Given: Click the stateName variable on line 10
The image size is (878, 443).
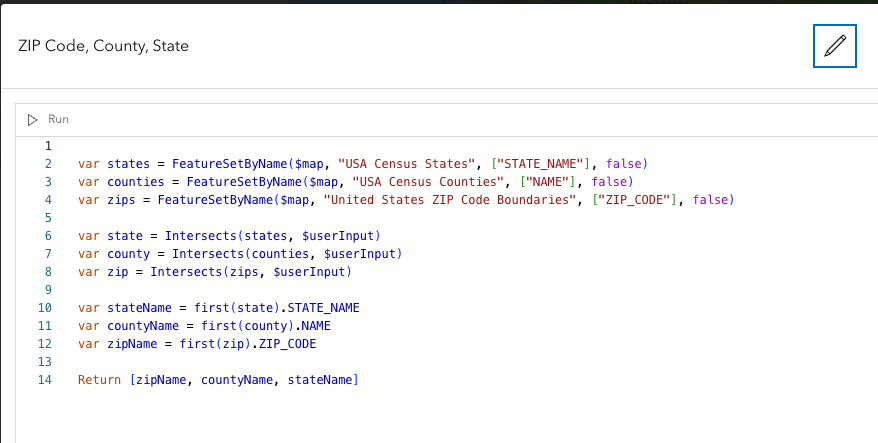Looking at the screenshot, I should point(139,308).
